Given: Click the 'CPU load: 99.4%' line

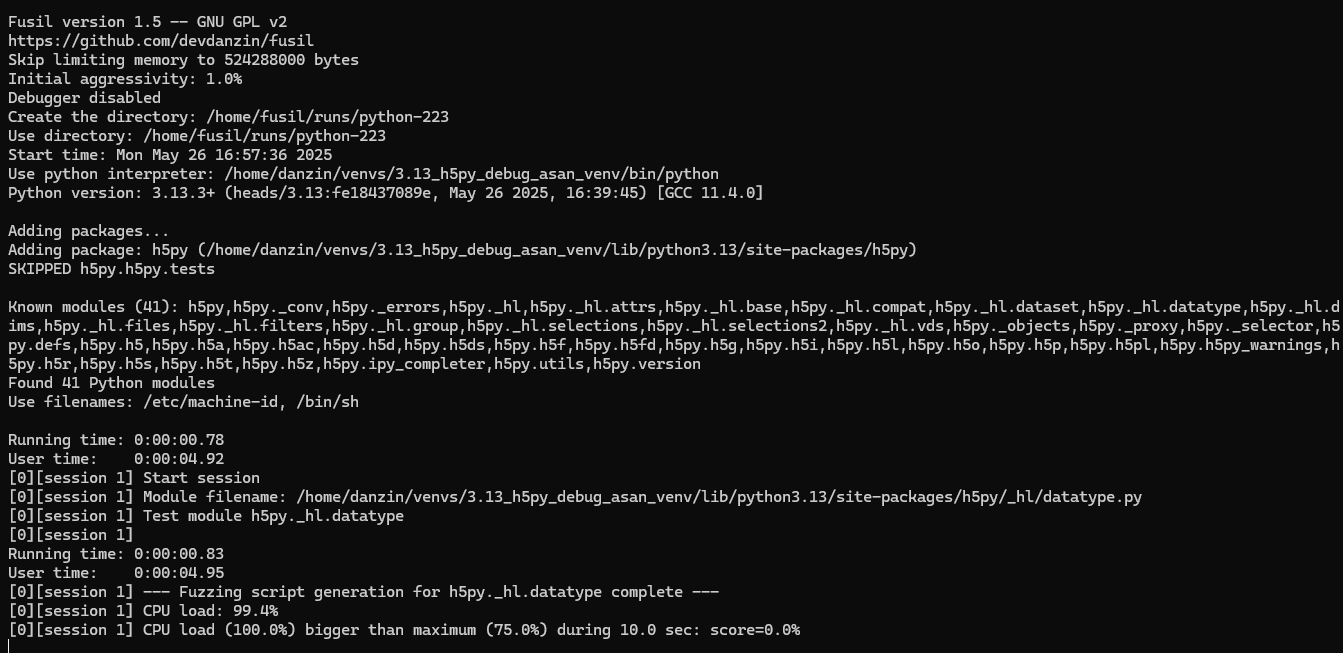Looking at the screenshot, I should coord(143,611).
